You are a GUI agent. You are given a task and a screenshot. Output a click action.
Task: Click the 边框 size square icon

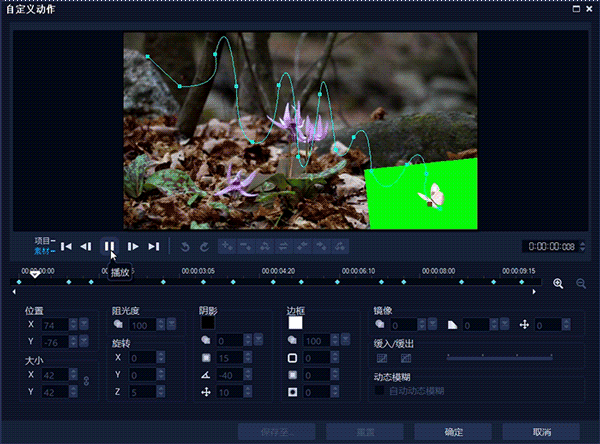point(292,358)
